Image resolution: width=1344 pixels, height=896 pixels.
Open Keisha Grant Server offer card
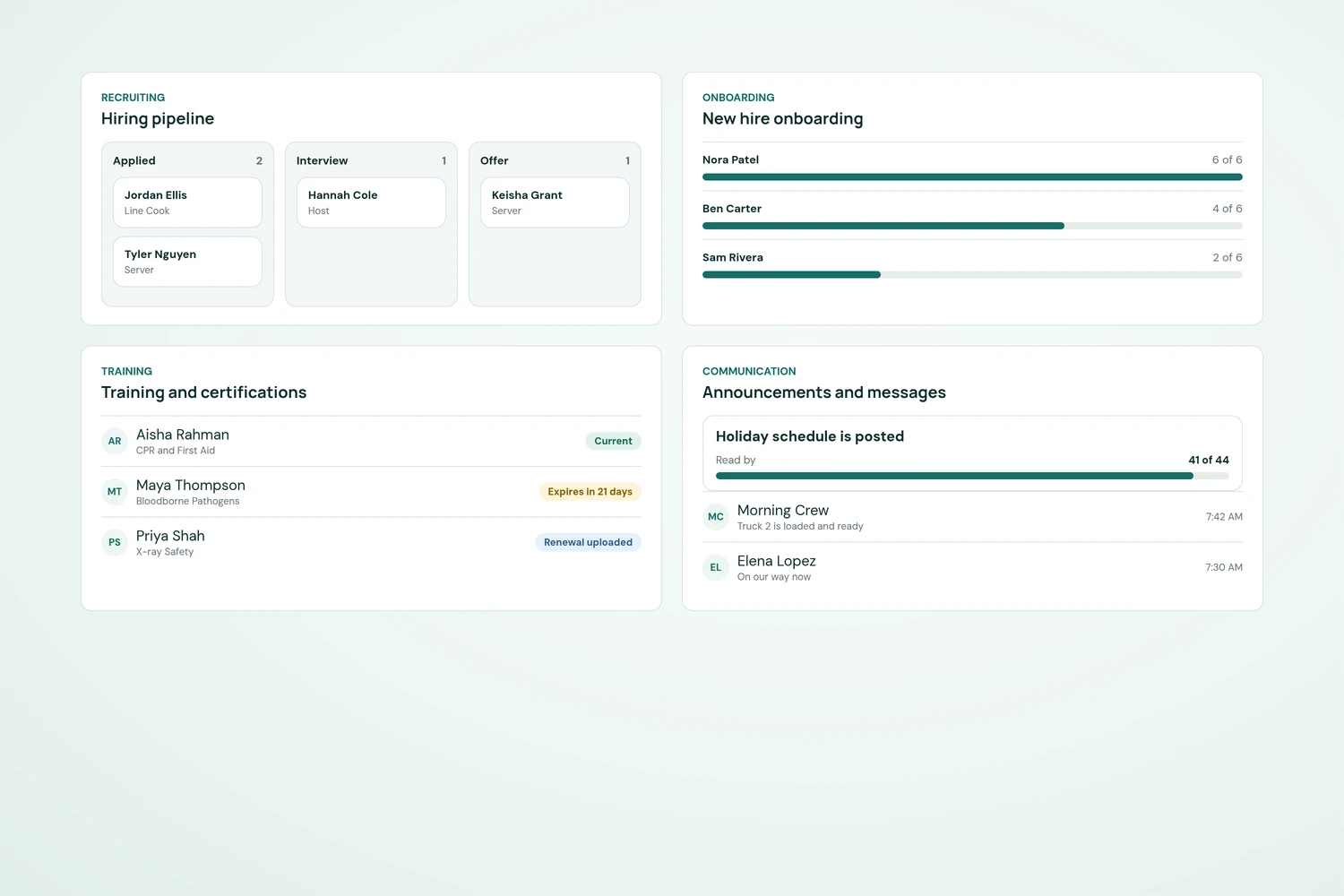coord(555,202)
